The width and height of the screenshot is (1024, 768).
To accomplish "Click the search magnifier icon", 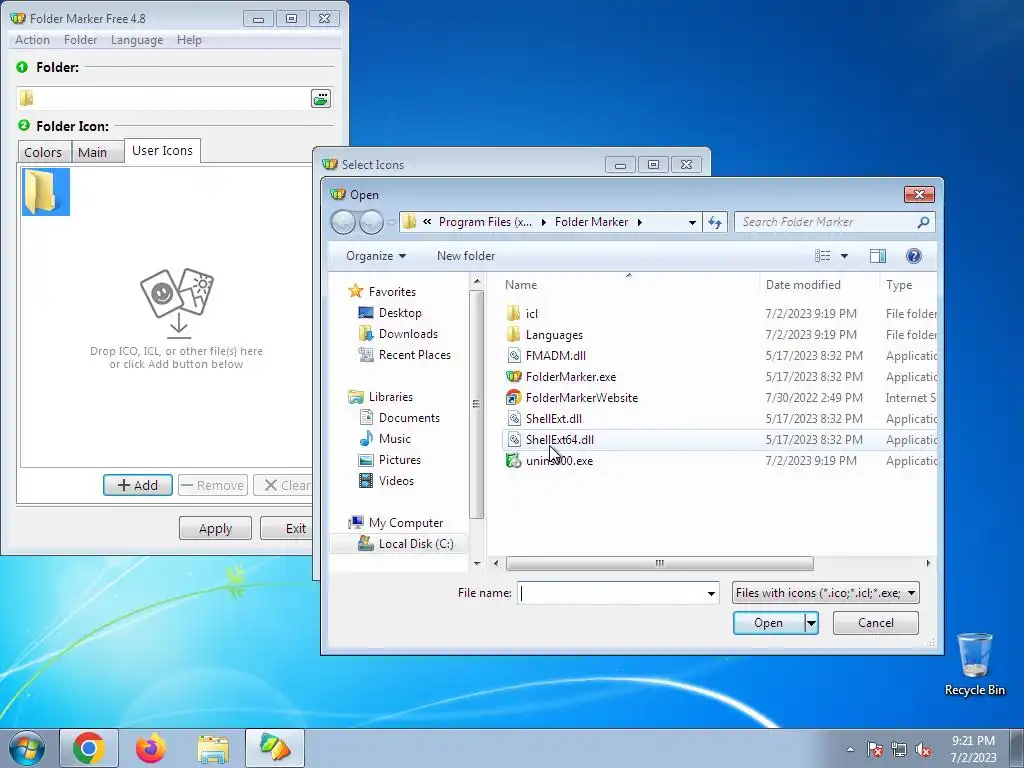I will coord(923,222).
